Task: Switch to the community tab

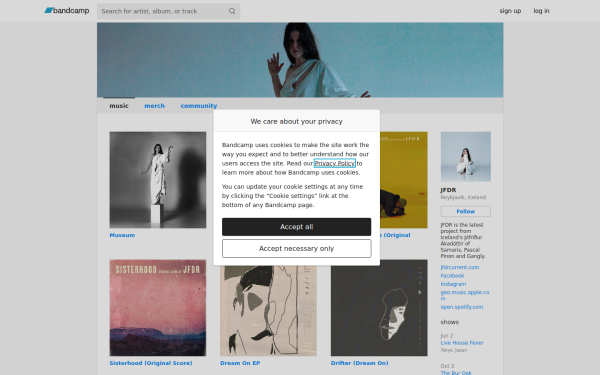Action: point(199,106)
